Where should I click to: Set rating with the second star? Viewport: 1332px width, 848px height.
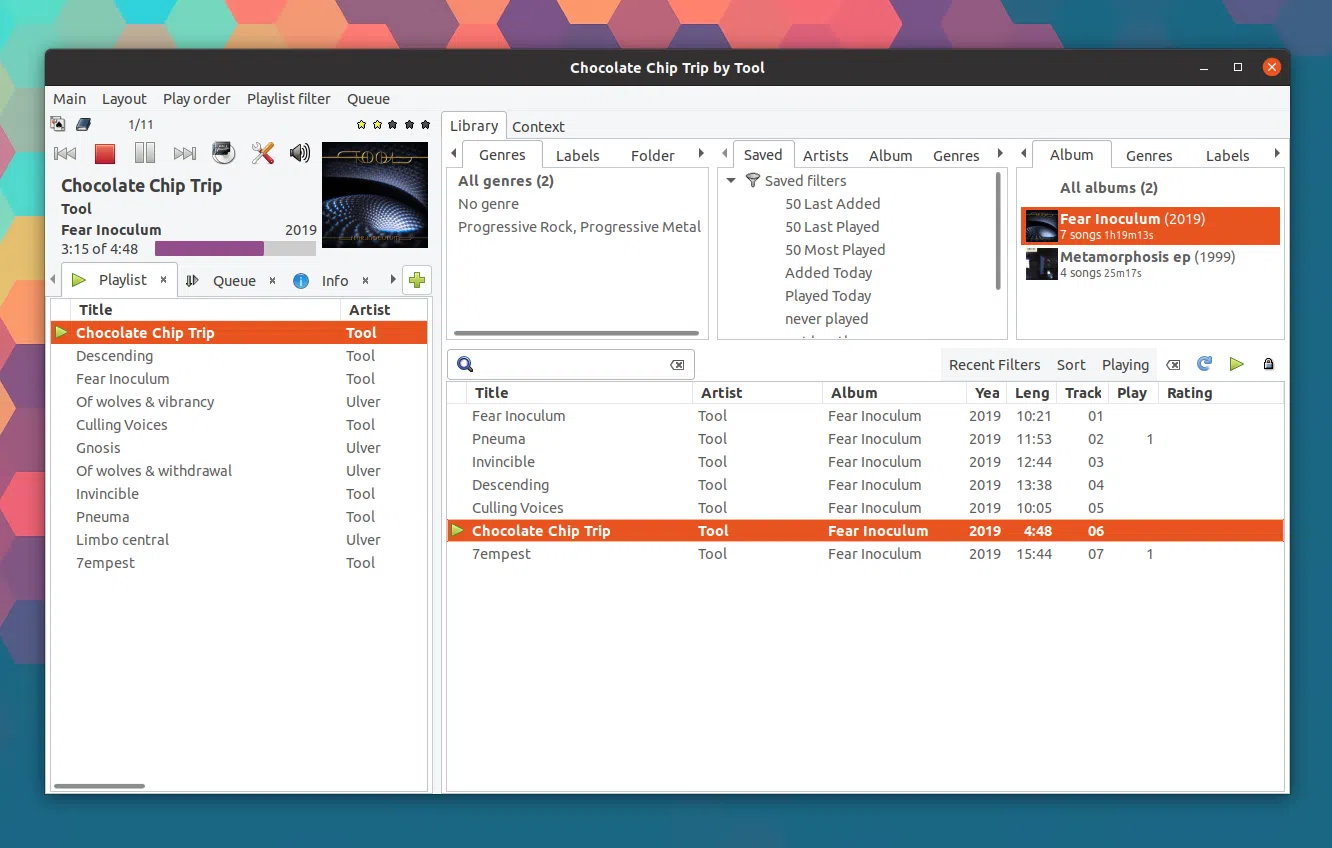pyautogui.click(x=377, y=125)
